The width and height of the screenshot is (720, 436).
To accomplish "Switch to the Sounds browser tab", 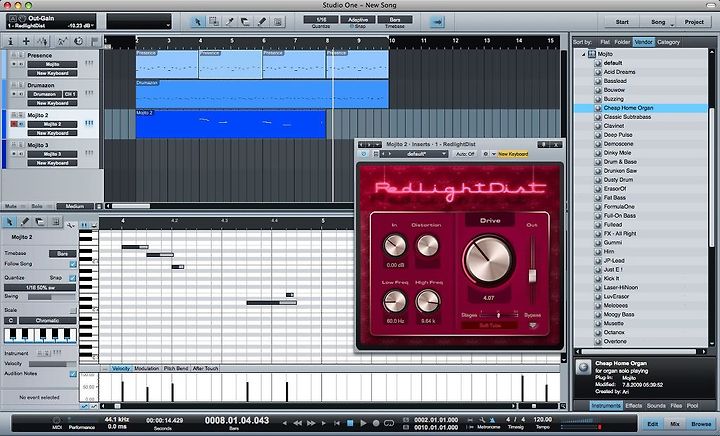I will pyautogui.click(x=656, y=406).
